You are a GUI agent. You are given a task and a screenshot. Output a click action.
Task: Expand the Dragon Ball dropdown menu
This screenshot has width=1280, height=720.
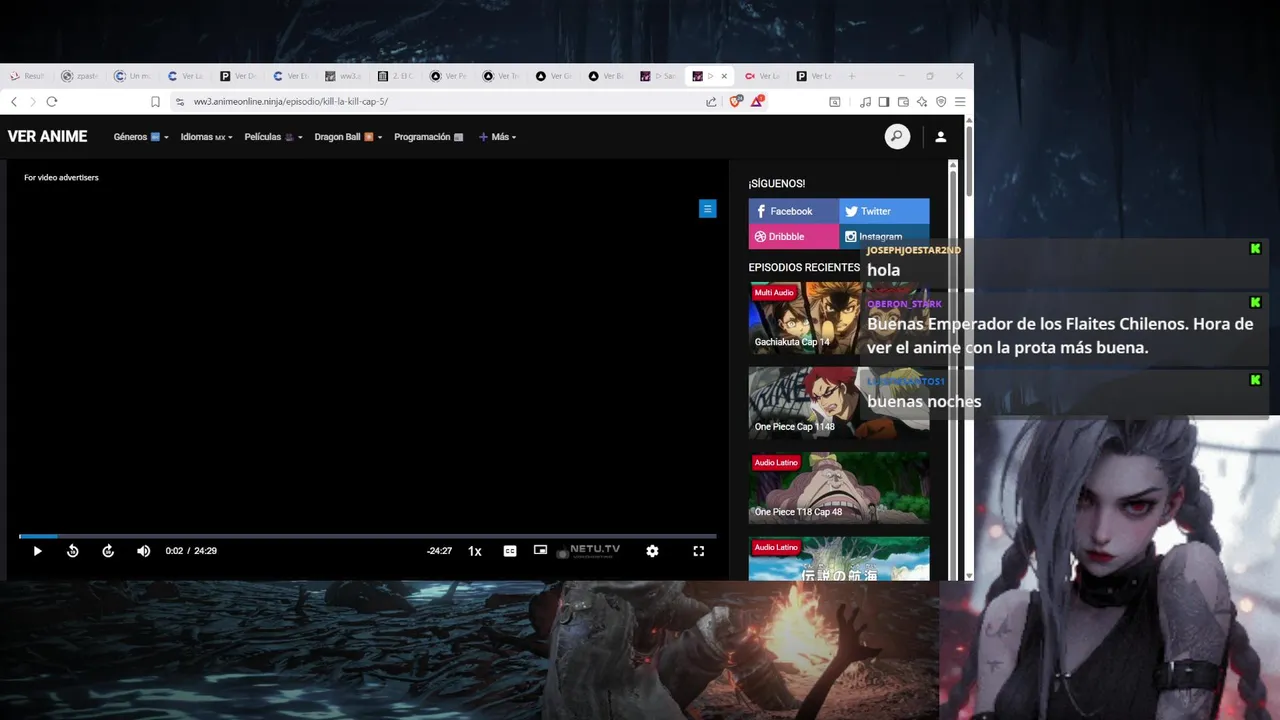[x=348, y=137]
